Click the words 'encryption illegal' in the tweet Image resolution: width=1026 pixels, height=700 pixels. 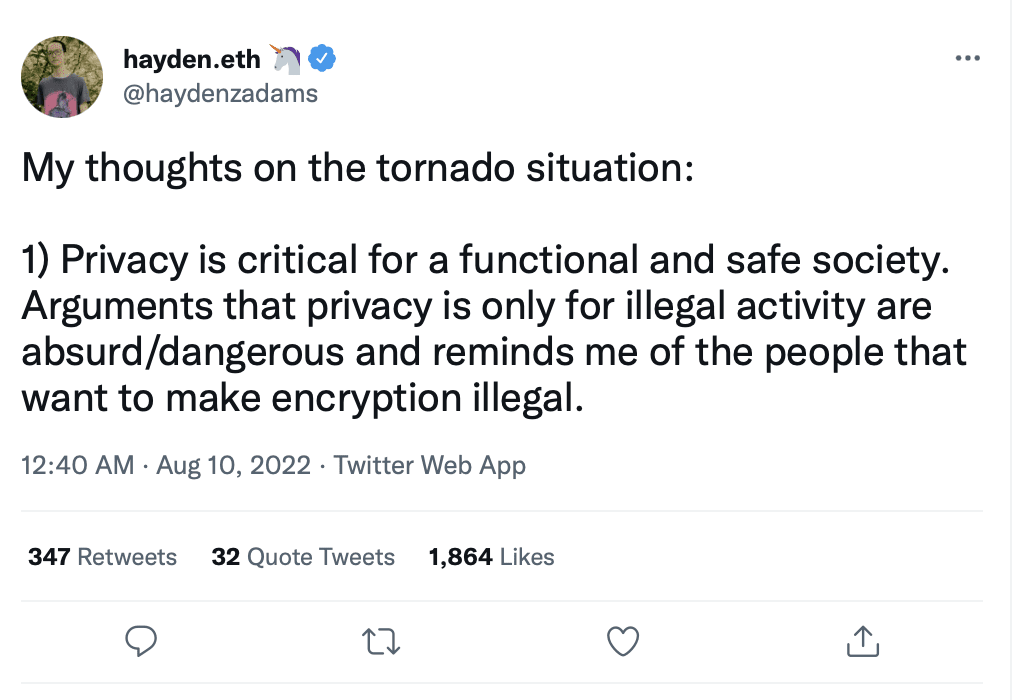tap(427, 398)
